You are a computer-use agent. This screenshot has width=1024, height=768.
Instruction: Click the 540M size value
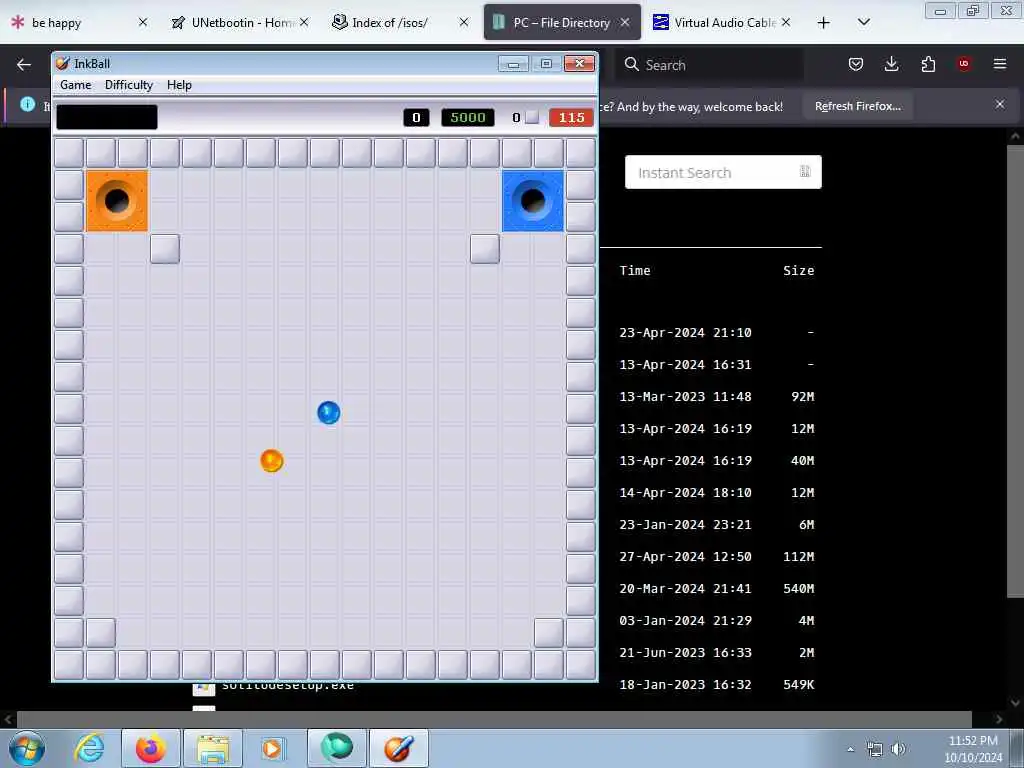[799, 588]
